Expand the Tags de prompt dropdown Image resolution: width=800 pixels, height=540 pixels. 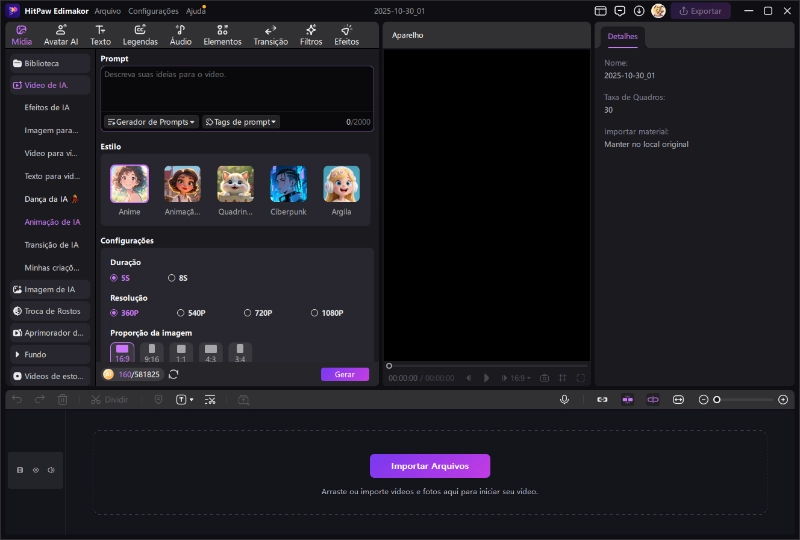(241, 122)
